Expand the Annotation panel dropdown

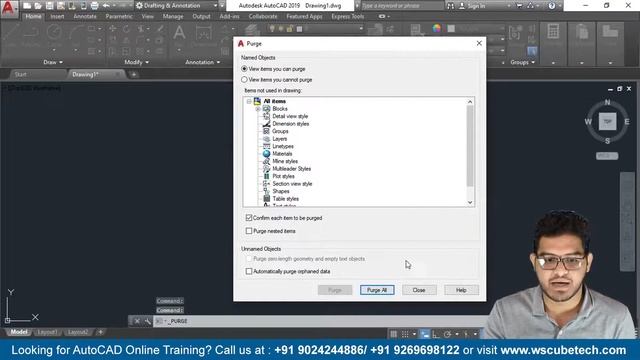[202, 62]
